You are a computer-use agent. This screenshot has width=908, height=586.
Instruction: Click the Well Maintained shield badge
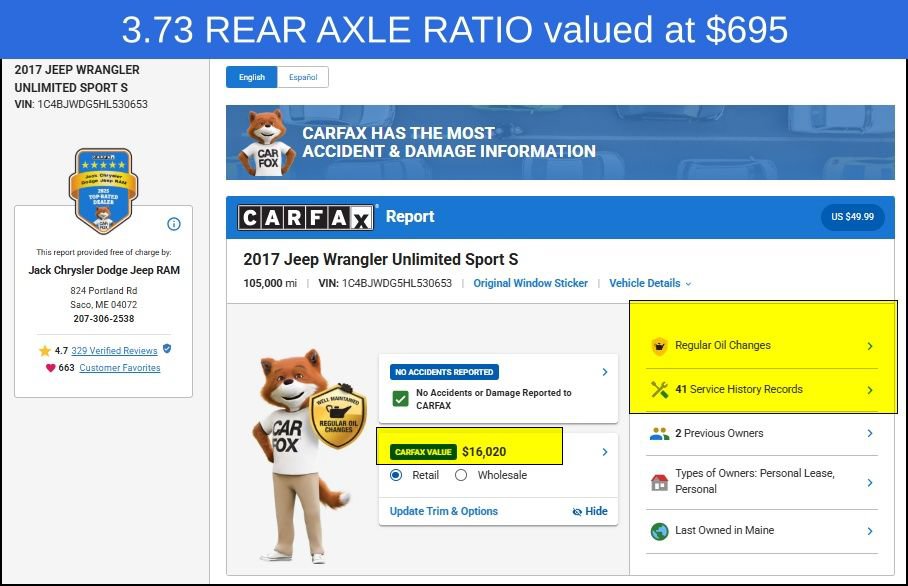point(338,416)
